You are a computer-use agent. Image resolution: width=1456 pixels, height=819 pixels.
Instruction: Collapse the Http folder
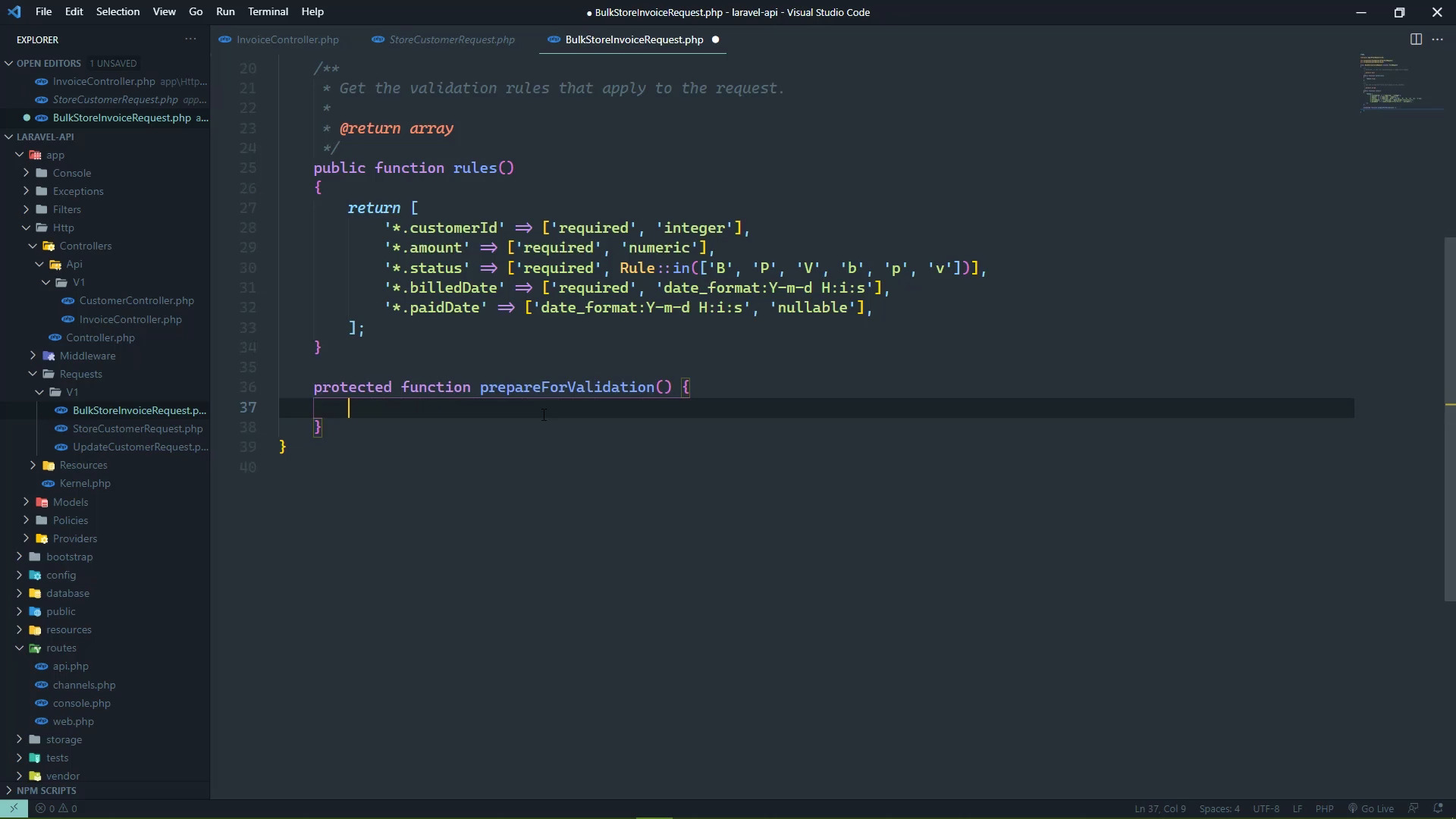pos(26,227)
